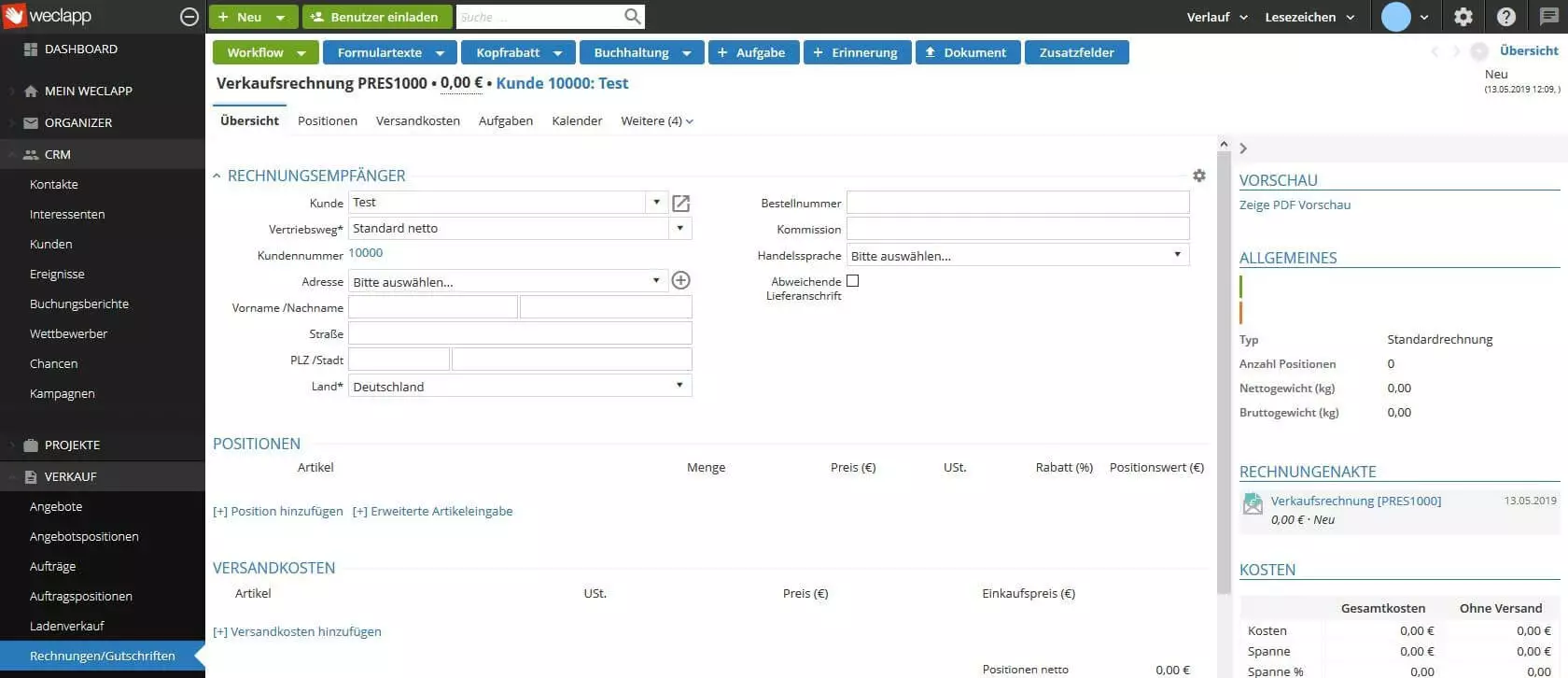
Task: Click Zeige PDF Vorschau link
Action: (x=1295, y=205)
